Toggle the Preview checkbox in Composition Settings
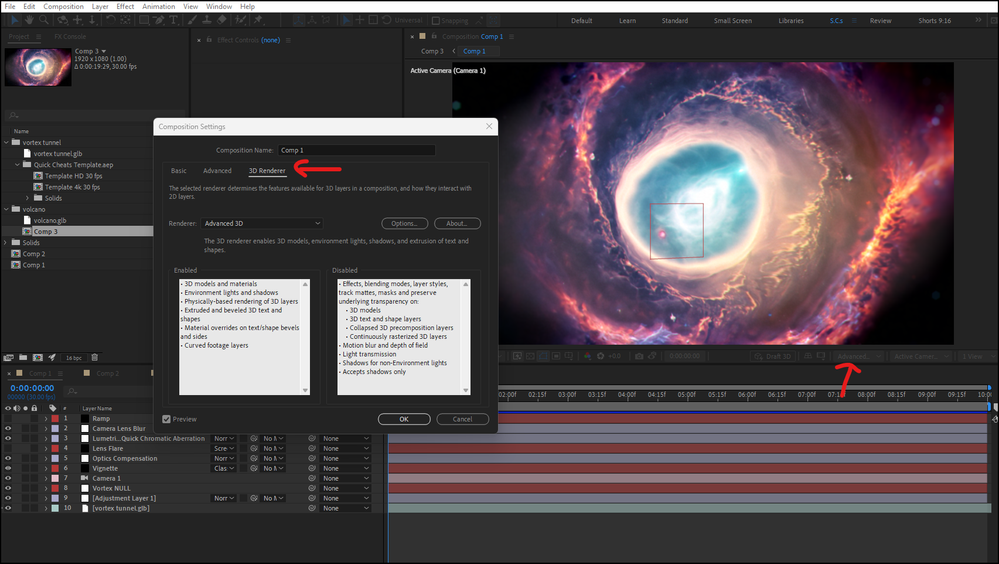 [x=166, y=419]
